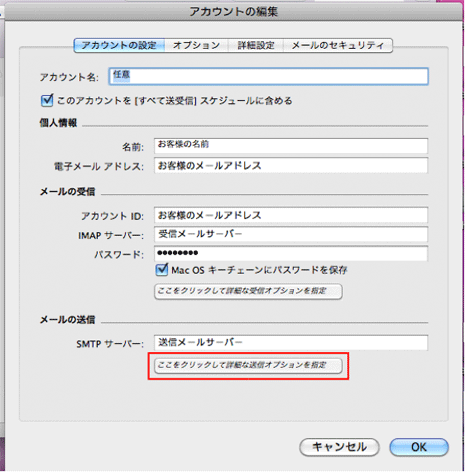
Task: Select the メールのセキュリティ tab
Action: click(x=338, y=45)
